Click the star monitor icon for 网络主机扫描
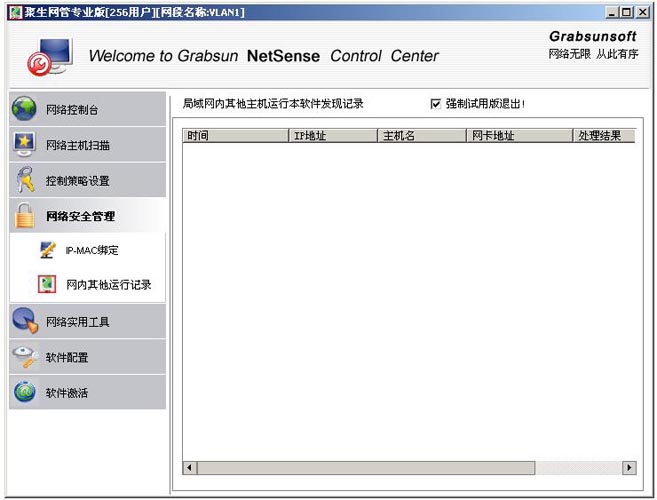 pos(24,144)
